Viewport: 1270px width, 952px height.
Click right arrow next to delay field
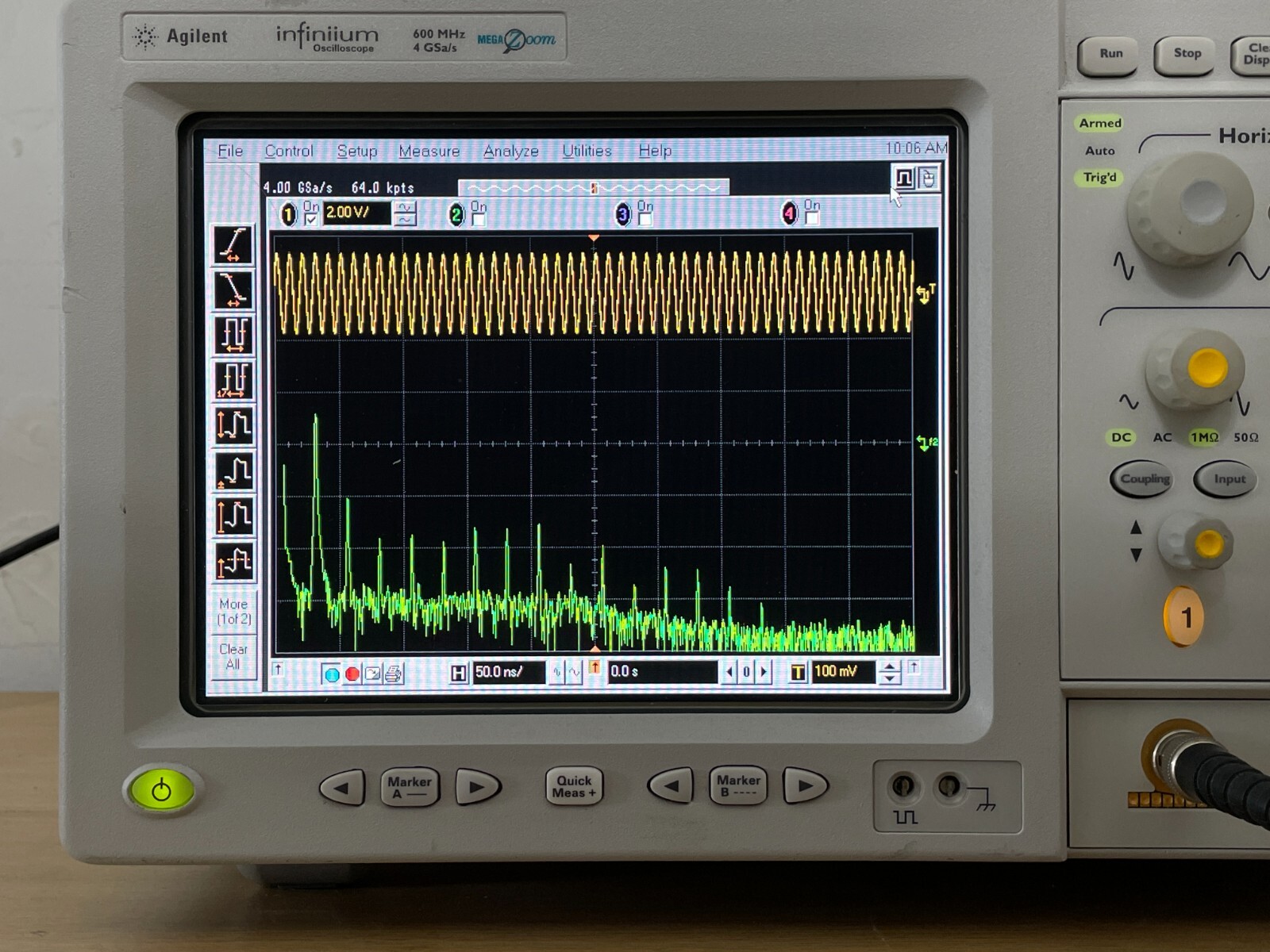click(x=764, y=673)
